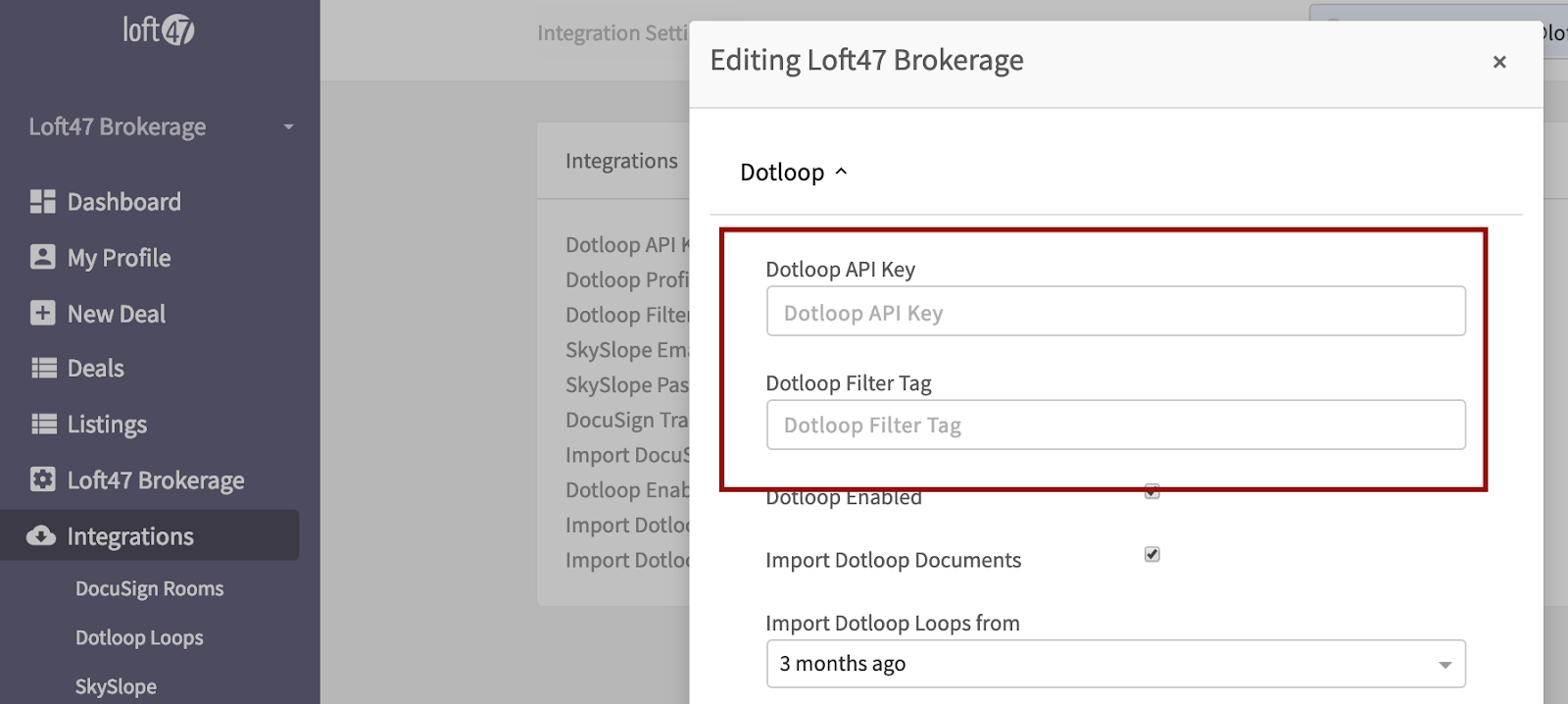Open New Deal from sidebar
The image size is (1568, 704).
(x=117, y=314)
